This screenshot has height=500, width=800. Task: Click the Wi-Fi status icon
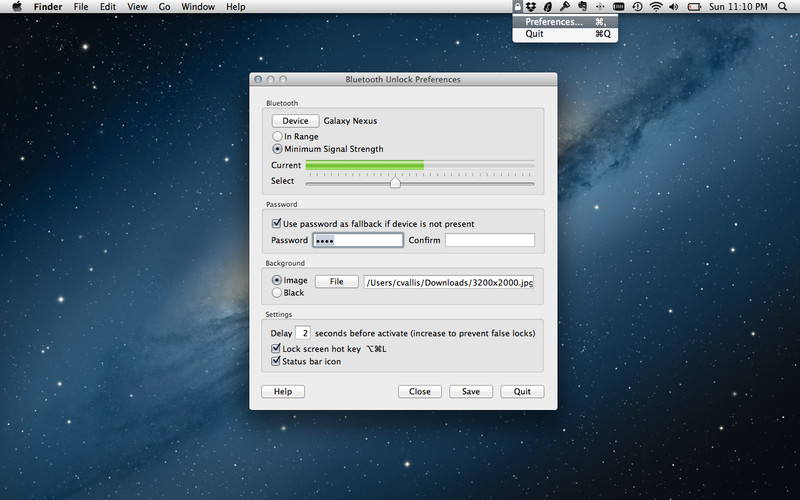pyautogui.click(x=656, y=7)
